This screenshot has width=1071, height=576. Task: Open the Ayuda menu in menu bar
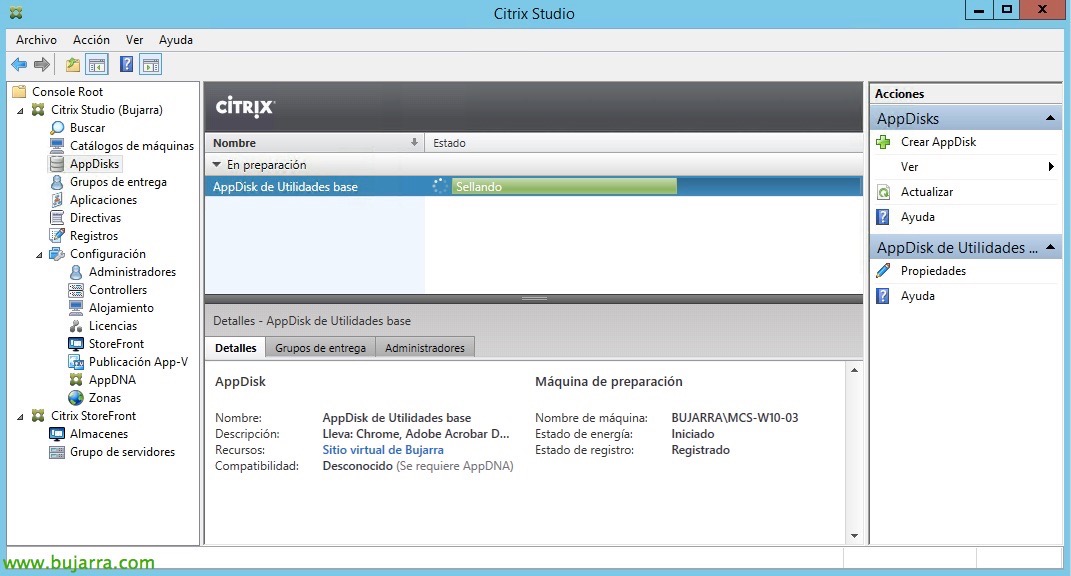[176, 40]
